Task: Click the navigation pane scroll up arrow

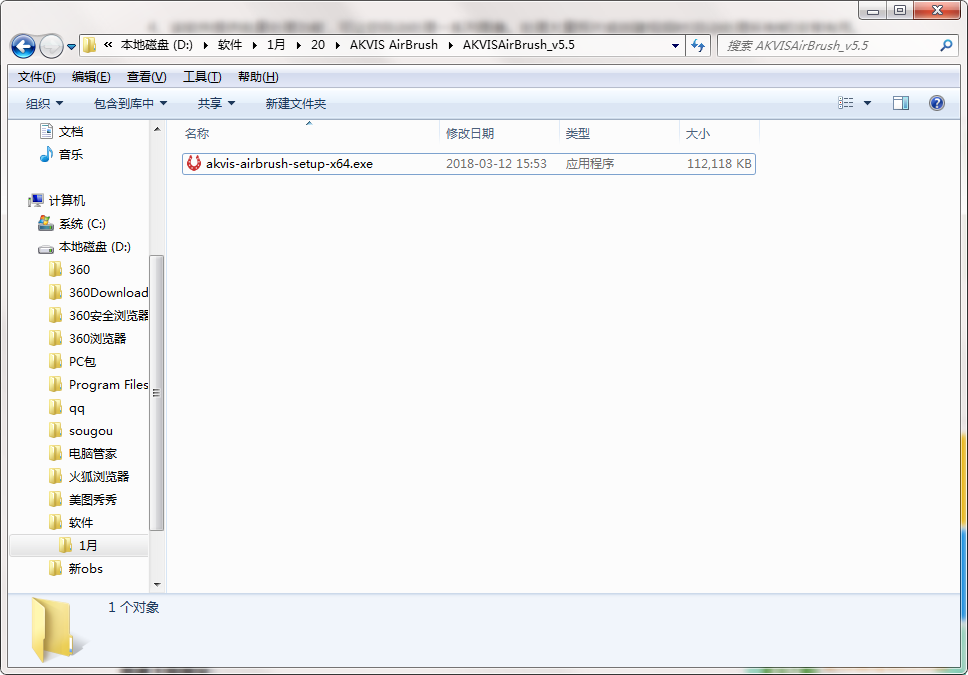Action: pos(157,128)
